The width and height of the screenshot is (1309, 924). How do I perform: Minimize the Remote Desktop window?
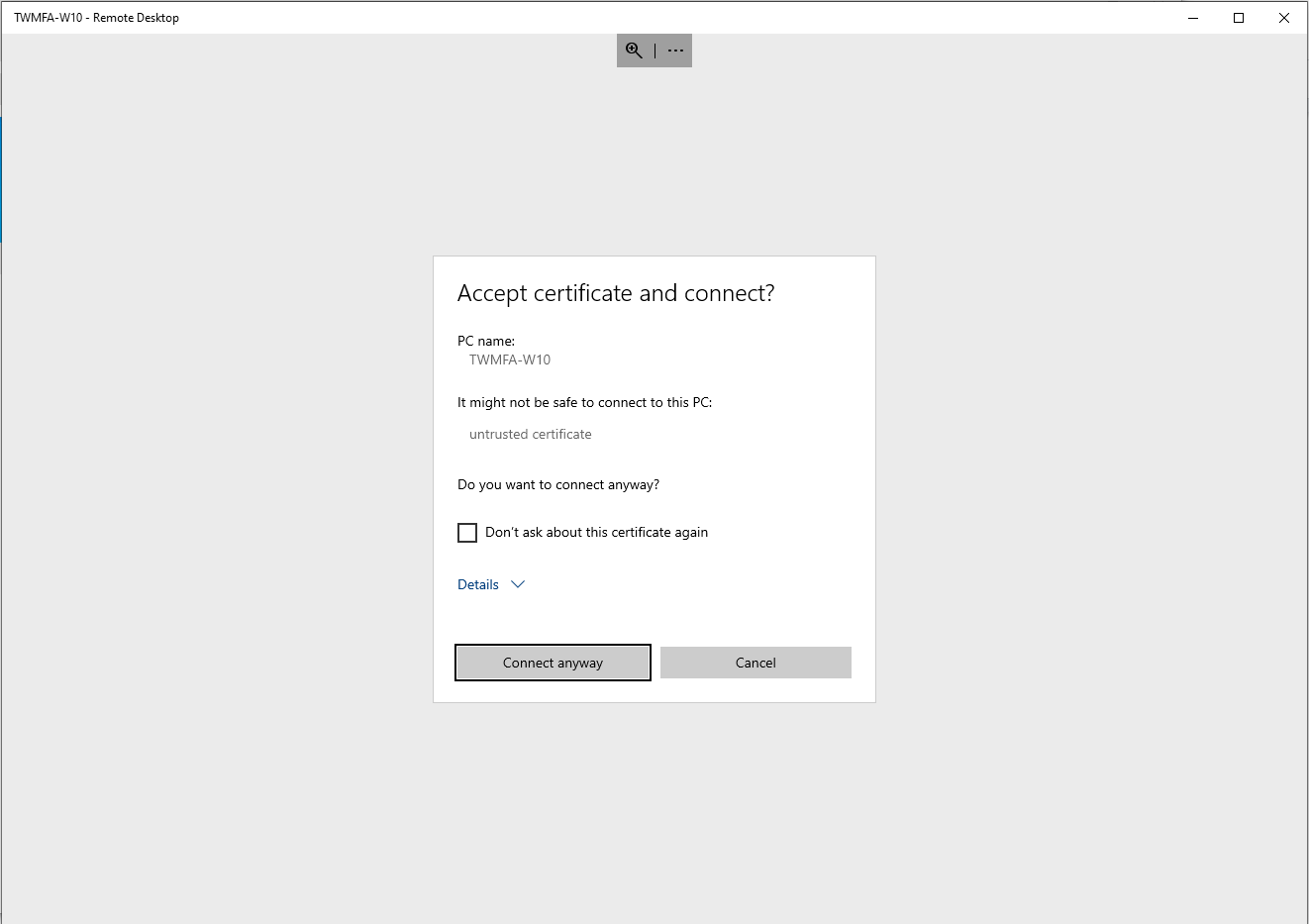pos(1193,18)
